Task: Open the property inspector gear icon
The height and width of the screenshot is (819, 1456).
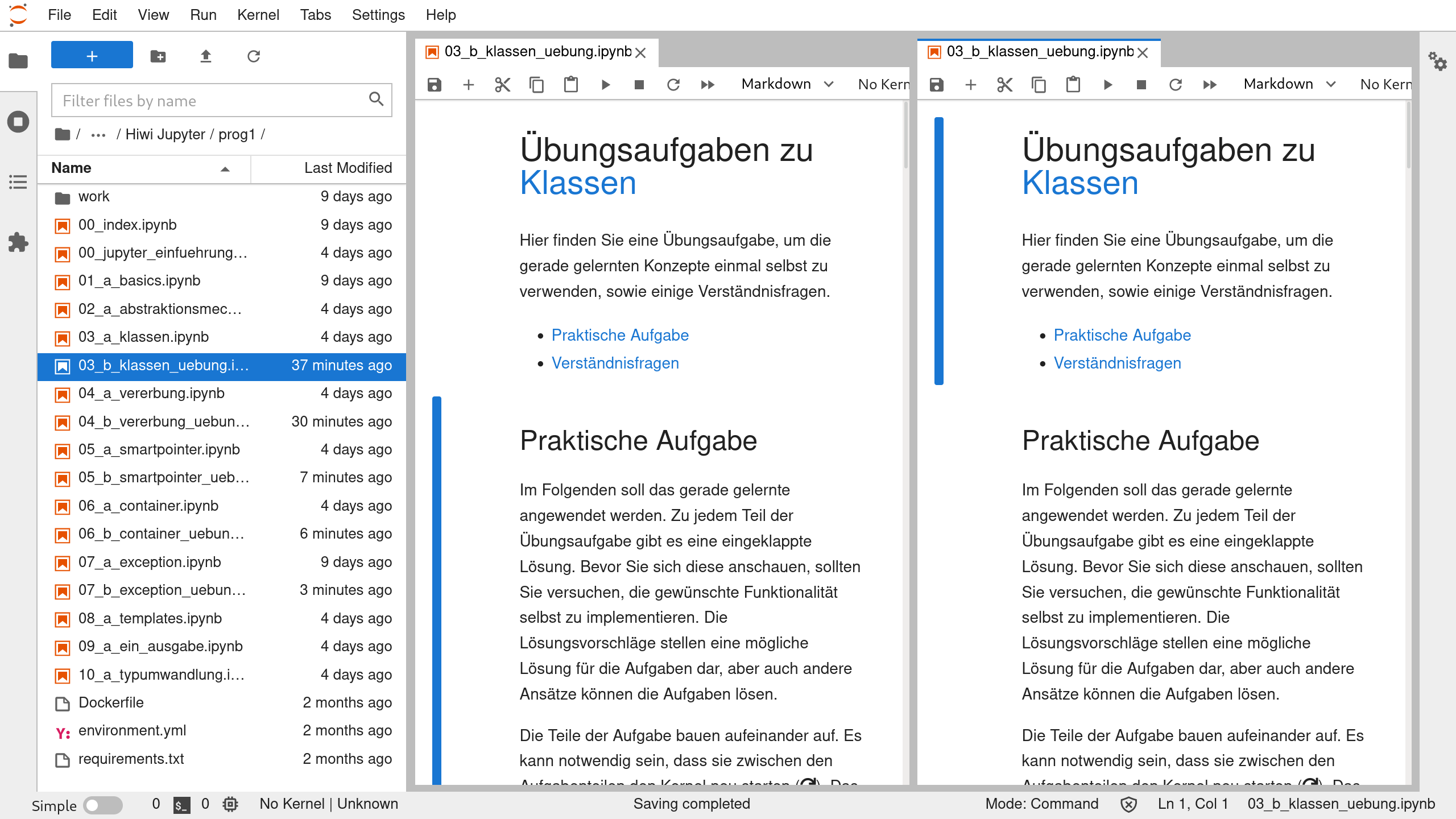Action: tap(1438, 61)
